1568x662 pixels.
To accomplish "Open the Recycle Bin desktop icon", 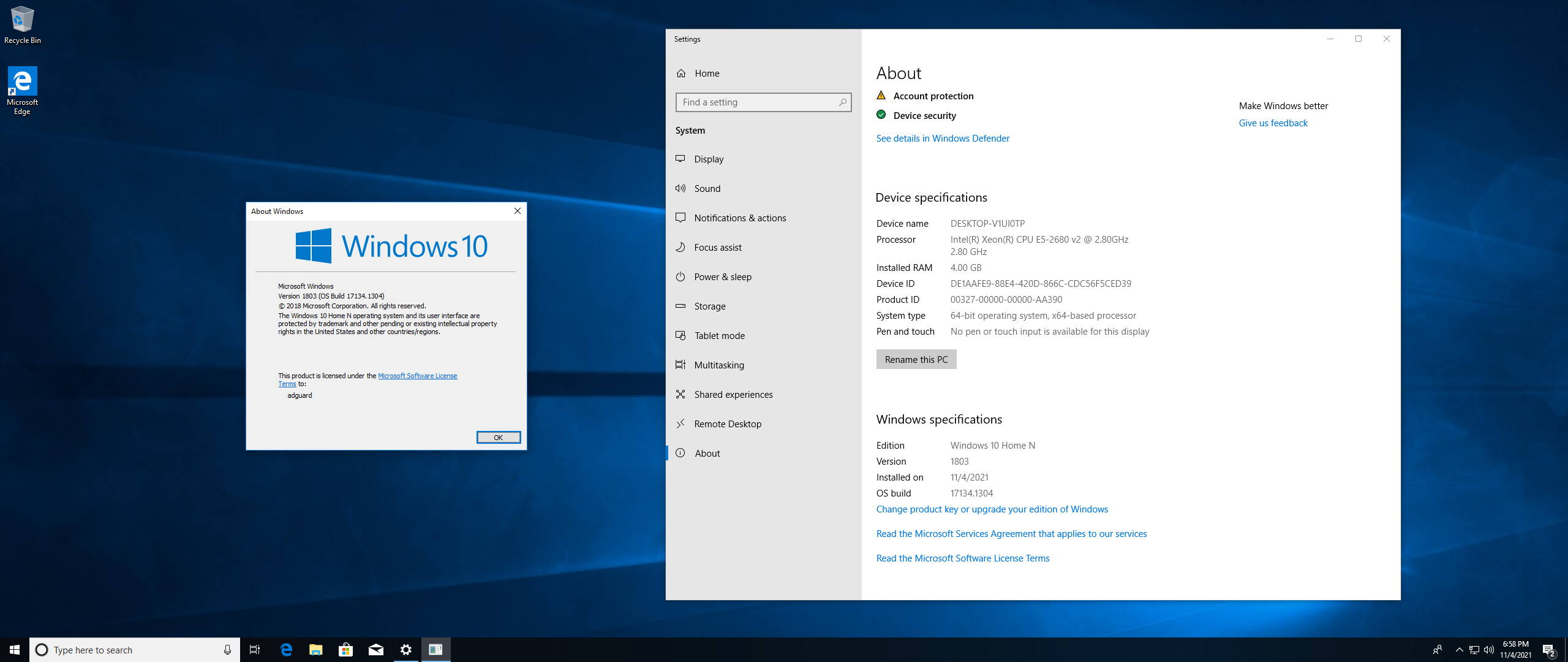I will pos(22,25).
